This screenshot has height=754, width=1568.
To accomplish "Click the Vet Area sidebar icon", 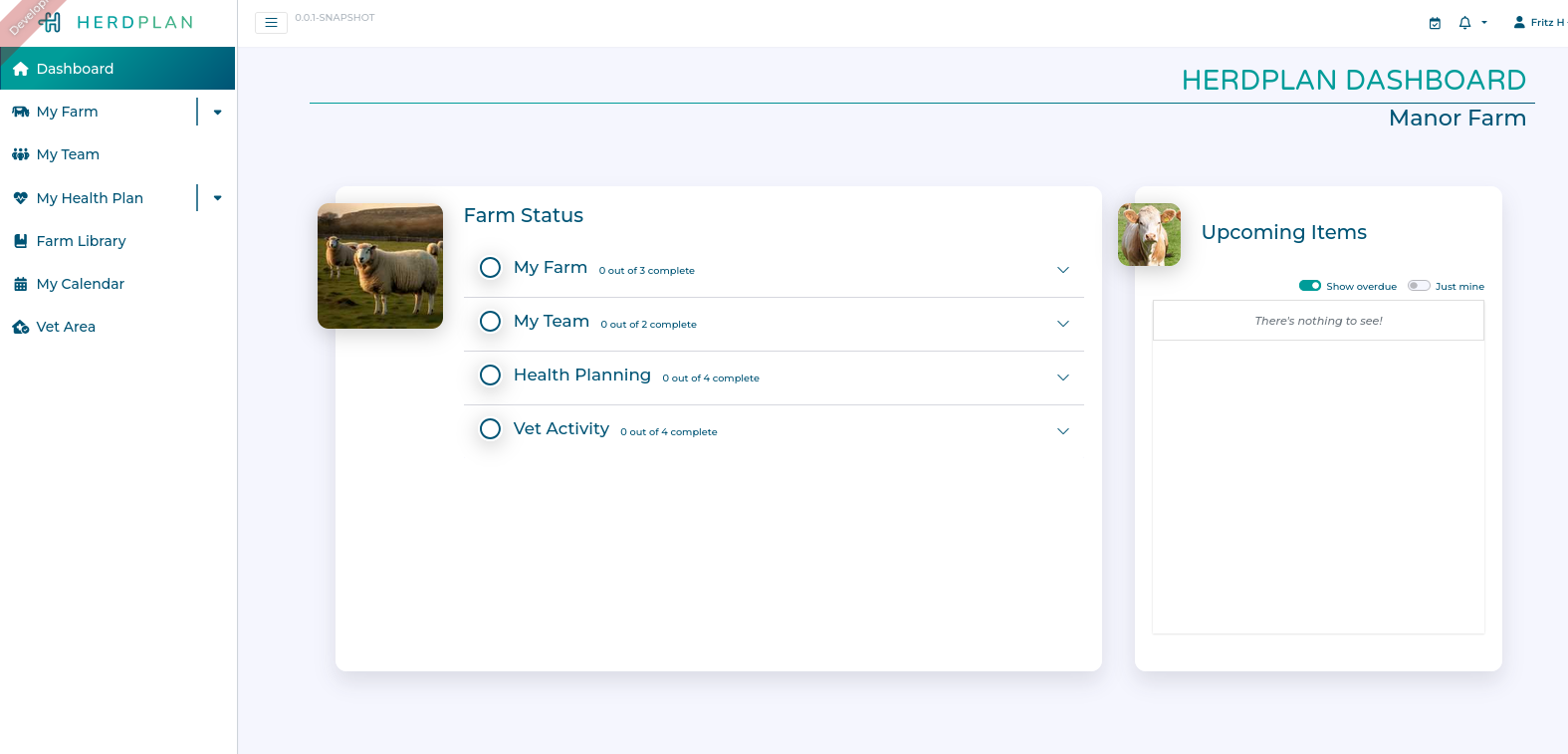I will (20, 327).
